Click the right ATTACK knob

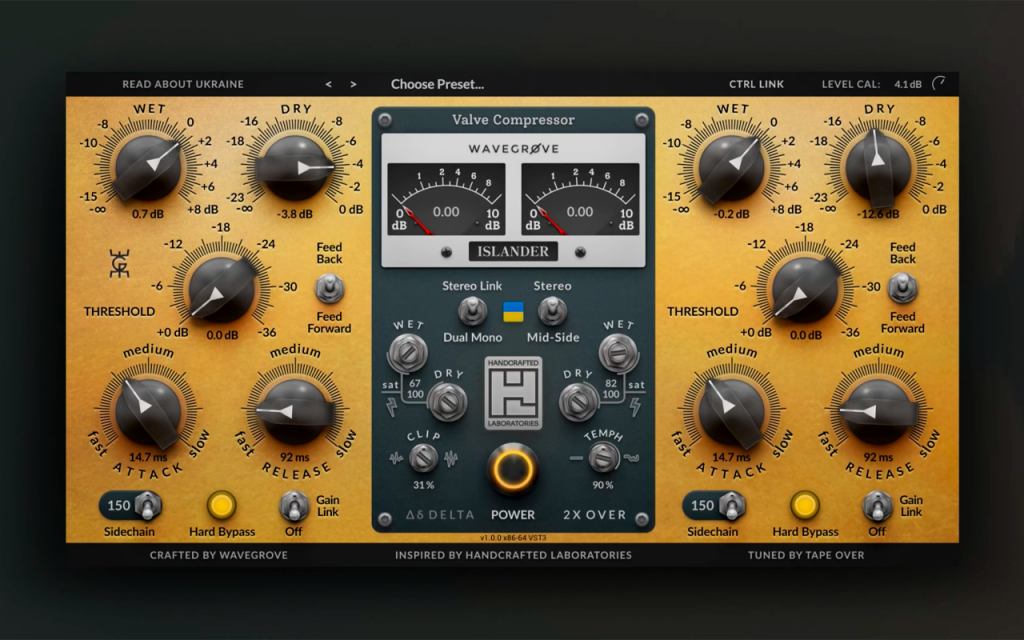pos(731,413)
